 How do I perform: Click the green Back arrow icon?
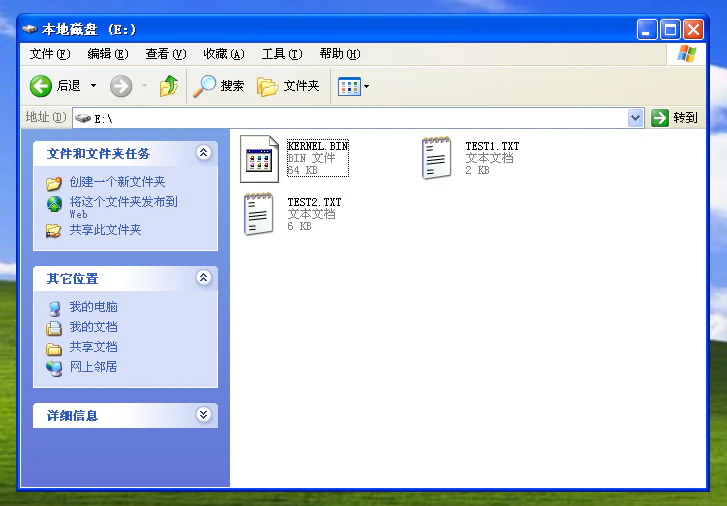click(40, 86)
